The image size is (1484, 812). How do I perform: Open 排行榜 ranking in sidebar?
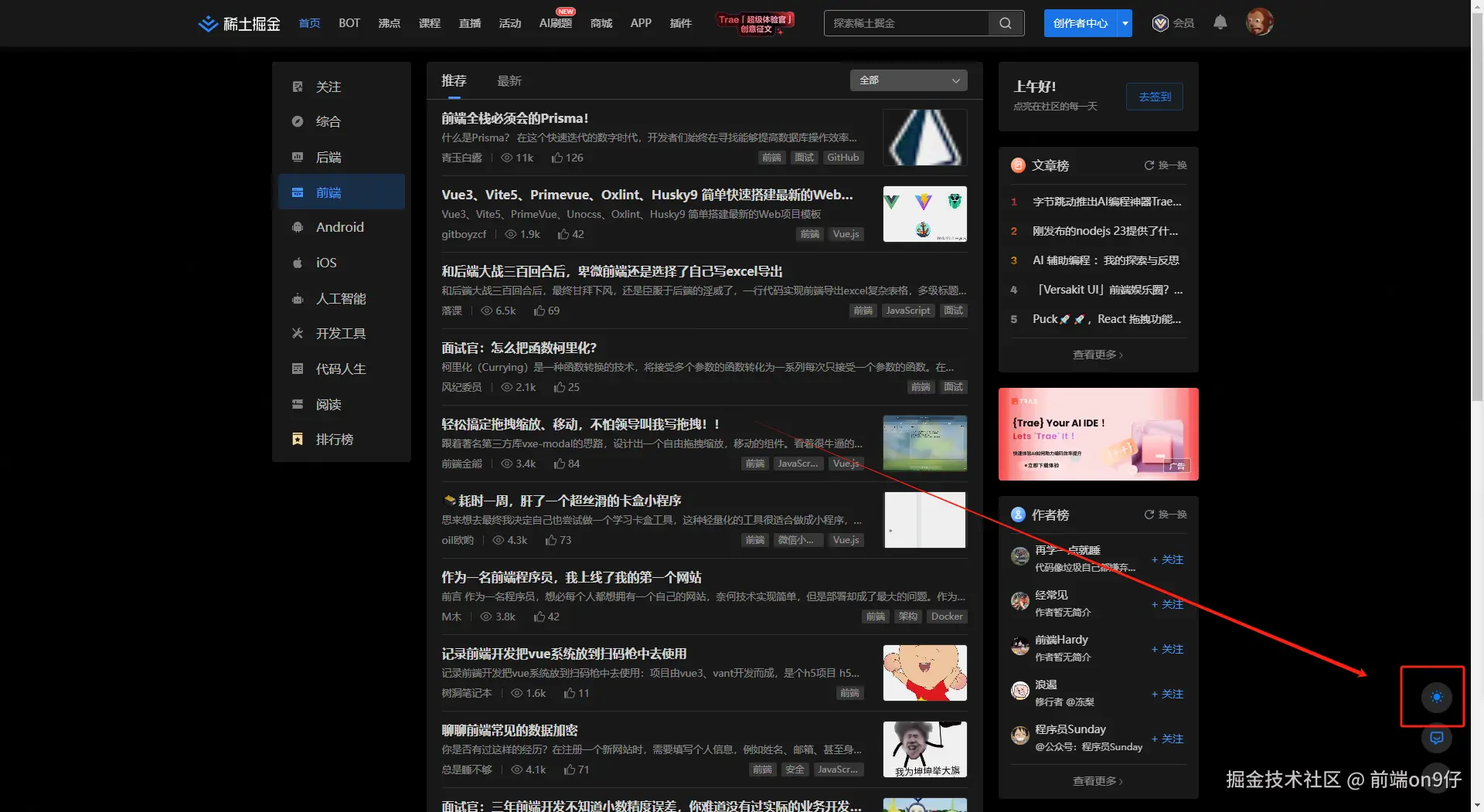(341, 439)
